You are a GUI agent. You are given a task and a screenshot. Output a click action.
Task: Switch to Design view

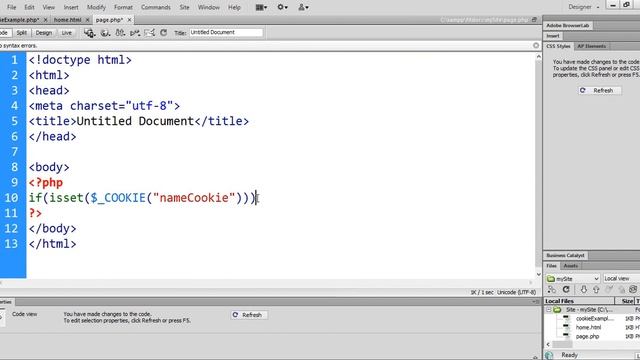point(44,33)
